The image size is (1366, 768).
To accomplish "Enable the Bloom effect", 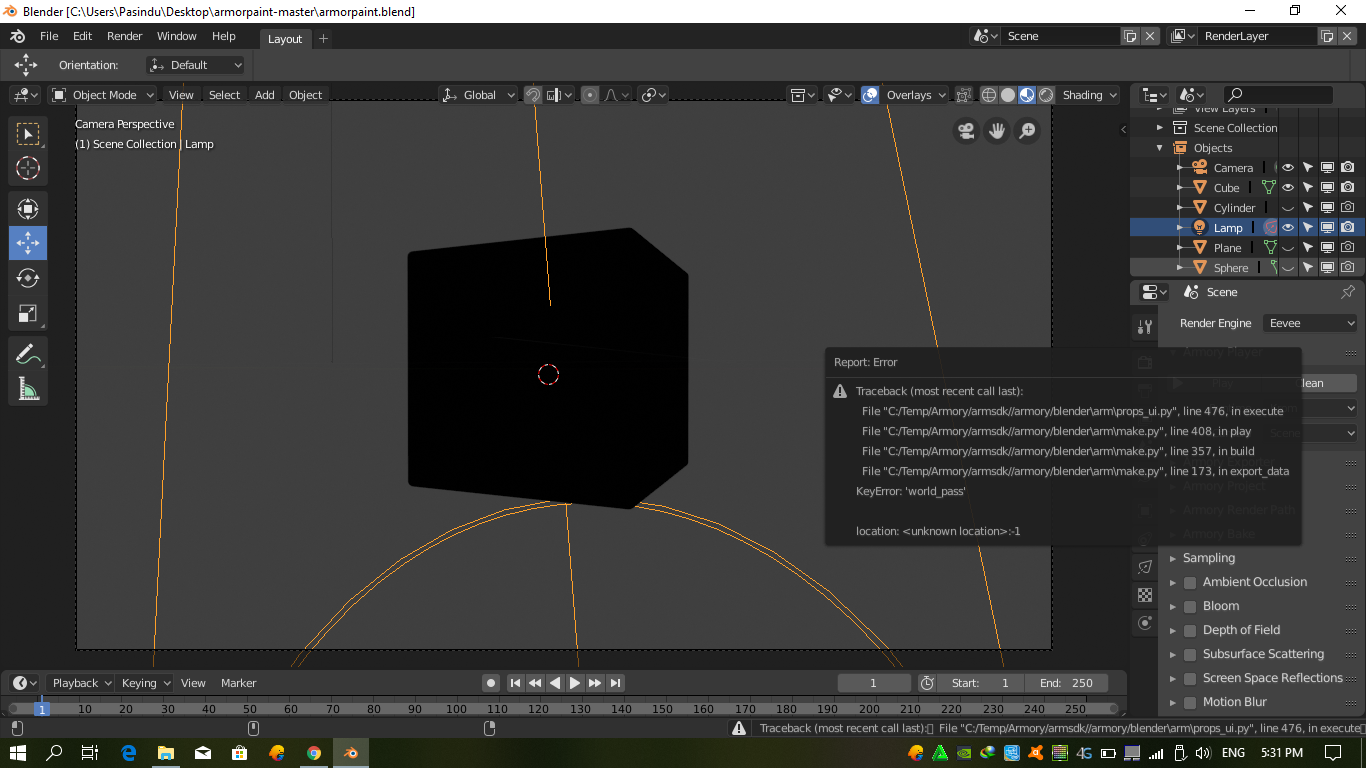I will (1189, 606).
